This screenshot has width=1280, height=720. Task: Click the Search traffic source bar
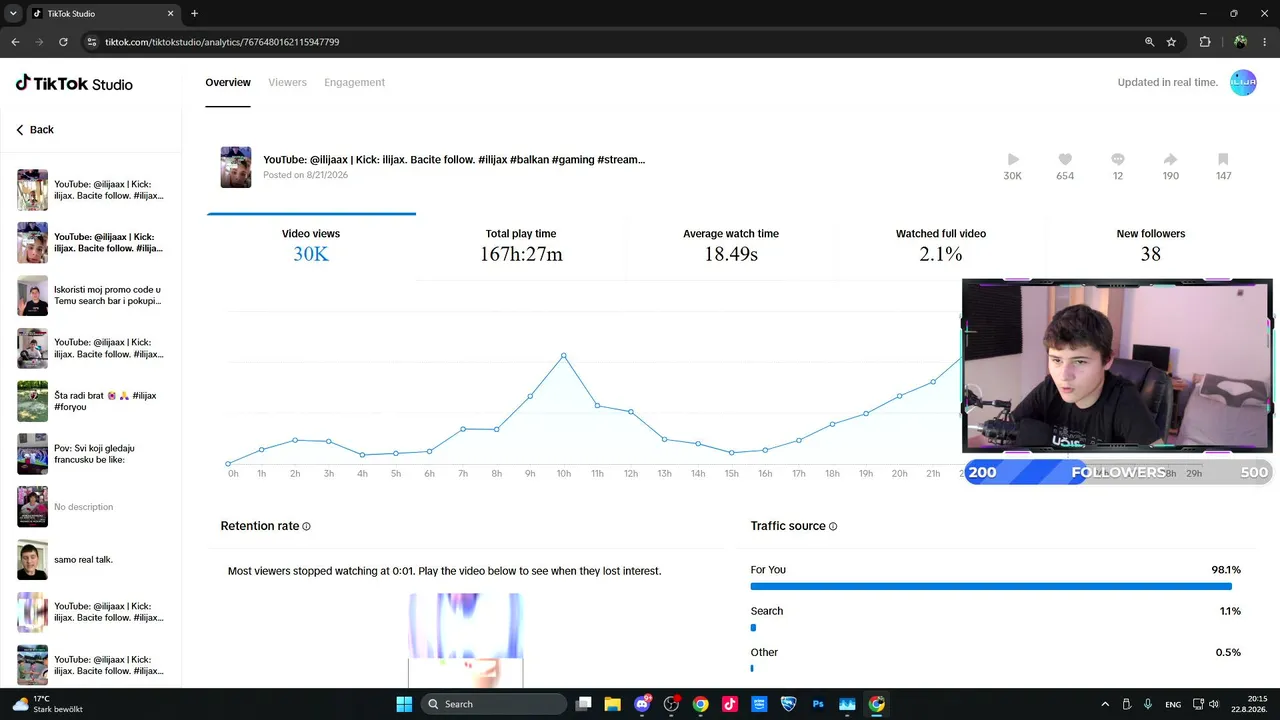pos(753,628)
